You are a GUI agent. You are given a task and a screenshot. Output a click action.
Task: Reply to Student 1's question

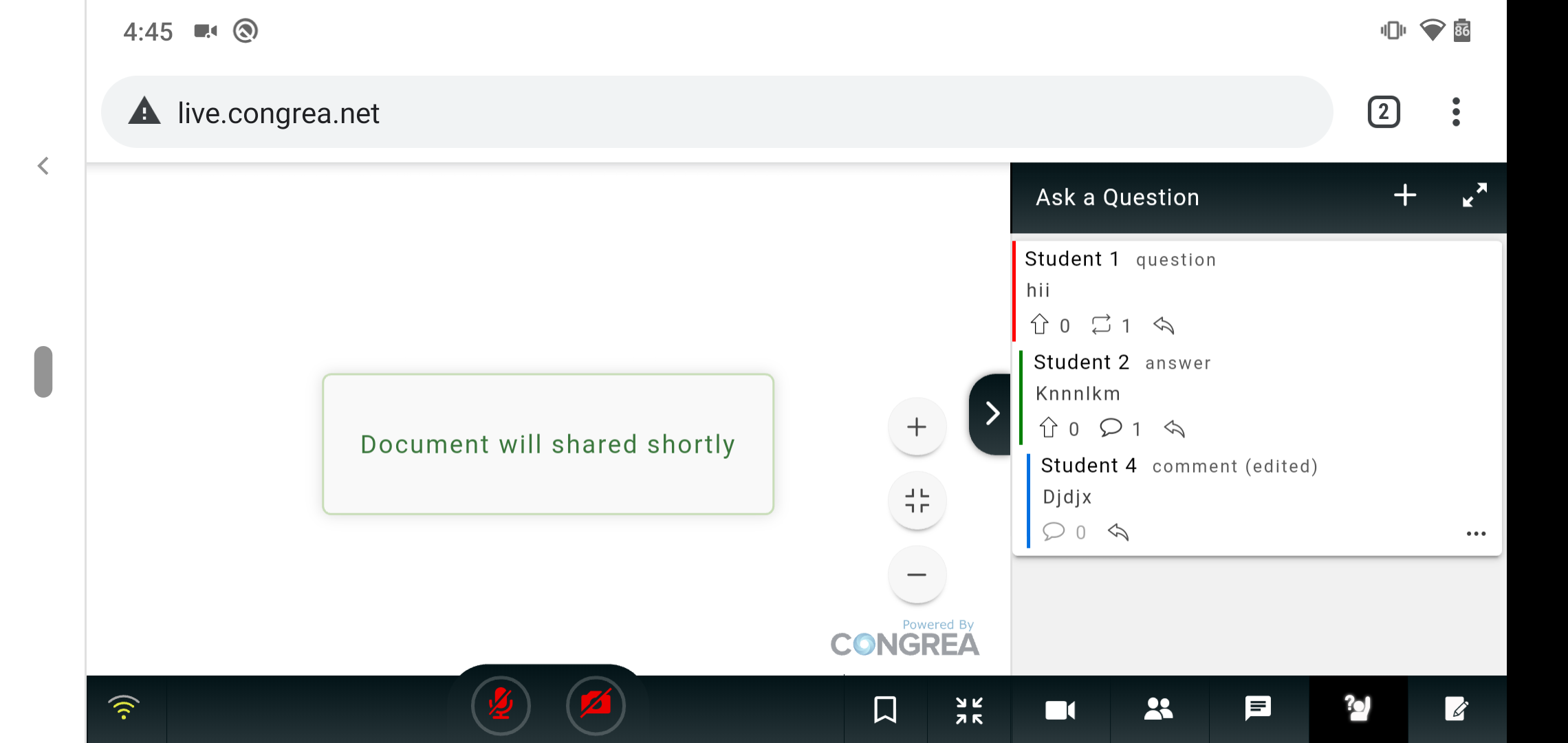click(x=1163, y=326)
